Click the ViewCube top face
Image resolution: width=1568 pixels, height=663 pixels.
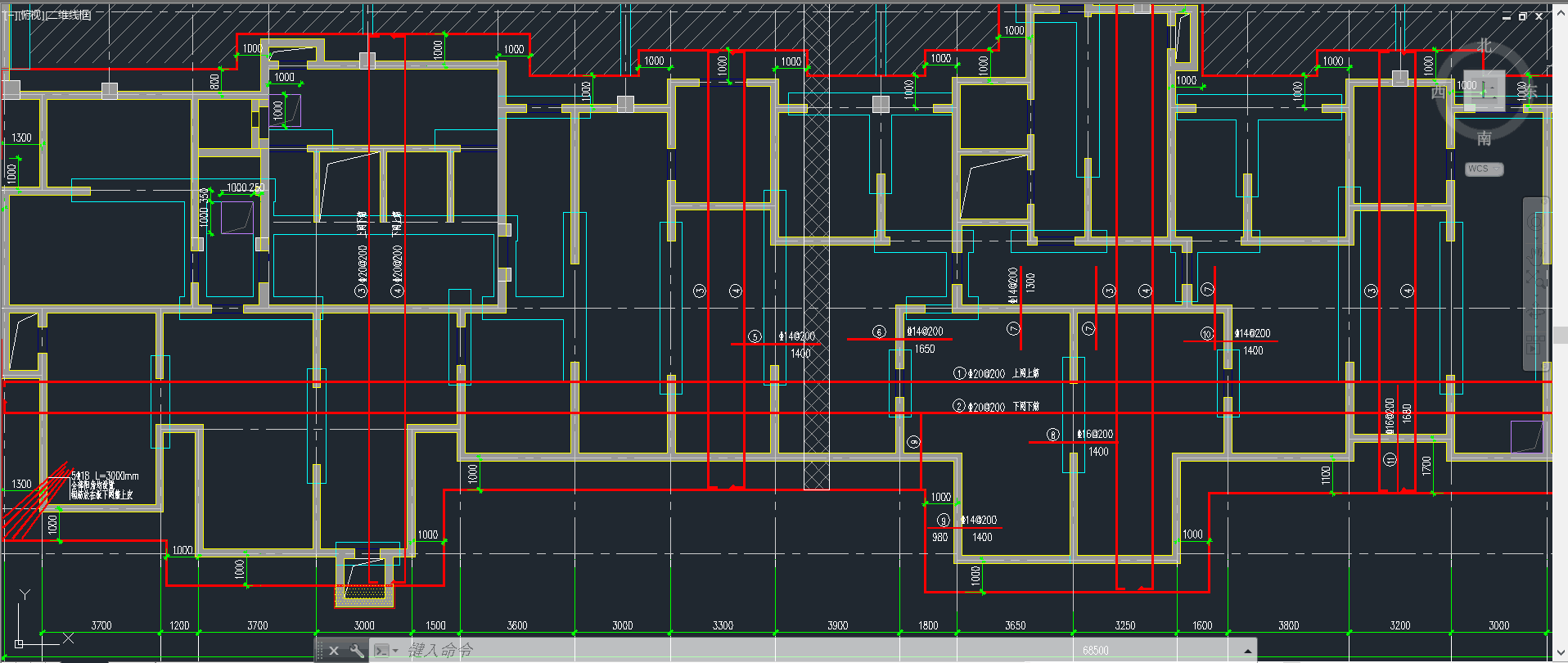(x=1485, y=91)
